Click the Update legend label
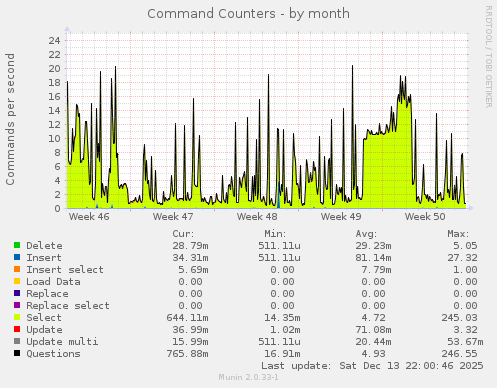497x388 pixels. 44,330
